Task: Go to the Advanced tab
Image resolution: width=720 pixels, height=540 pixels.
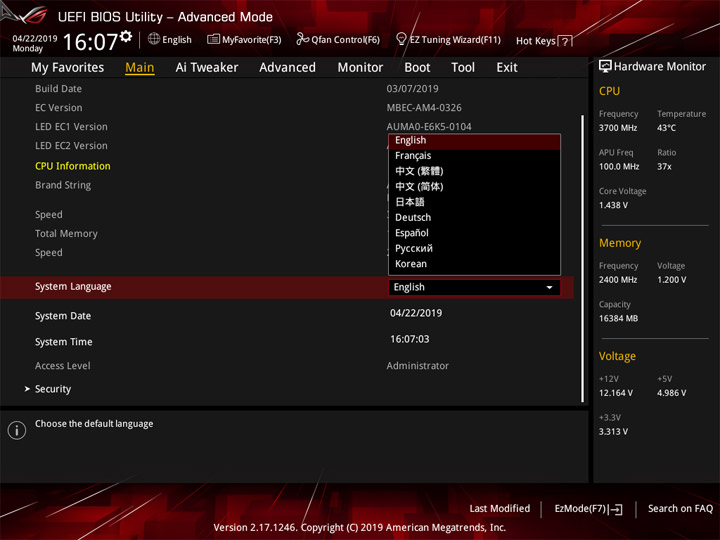Action: tap(287, 68)
